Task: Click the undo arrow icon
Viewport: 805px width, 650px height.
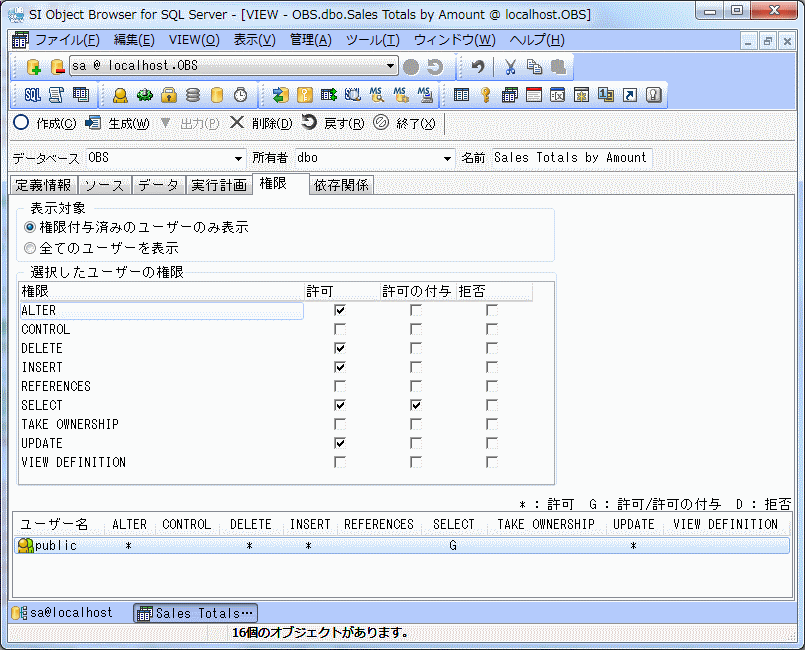Action: [478, 67]
